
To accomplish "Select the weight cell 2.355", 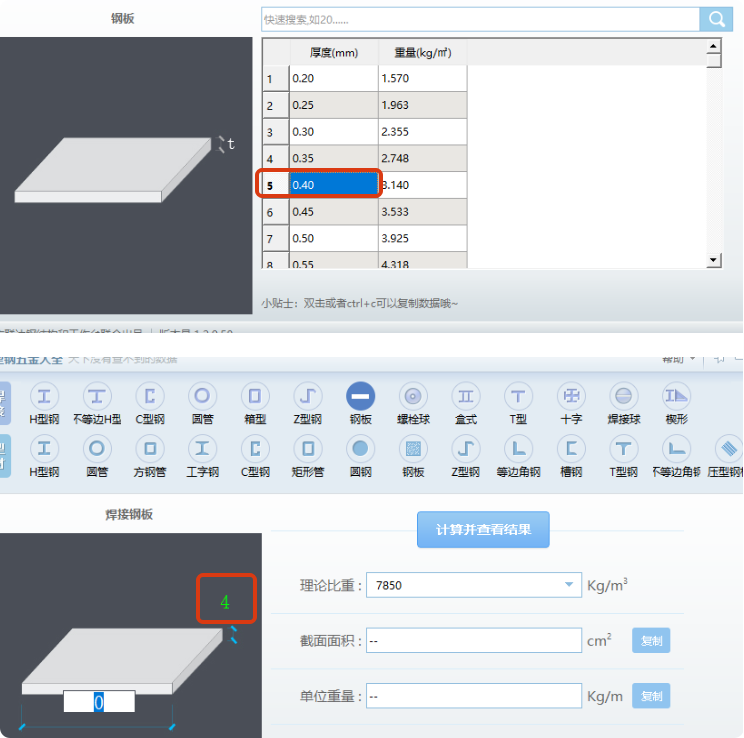I will (423, 131).
